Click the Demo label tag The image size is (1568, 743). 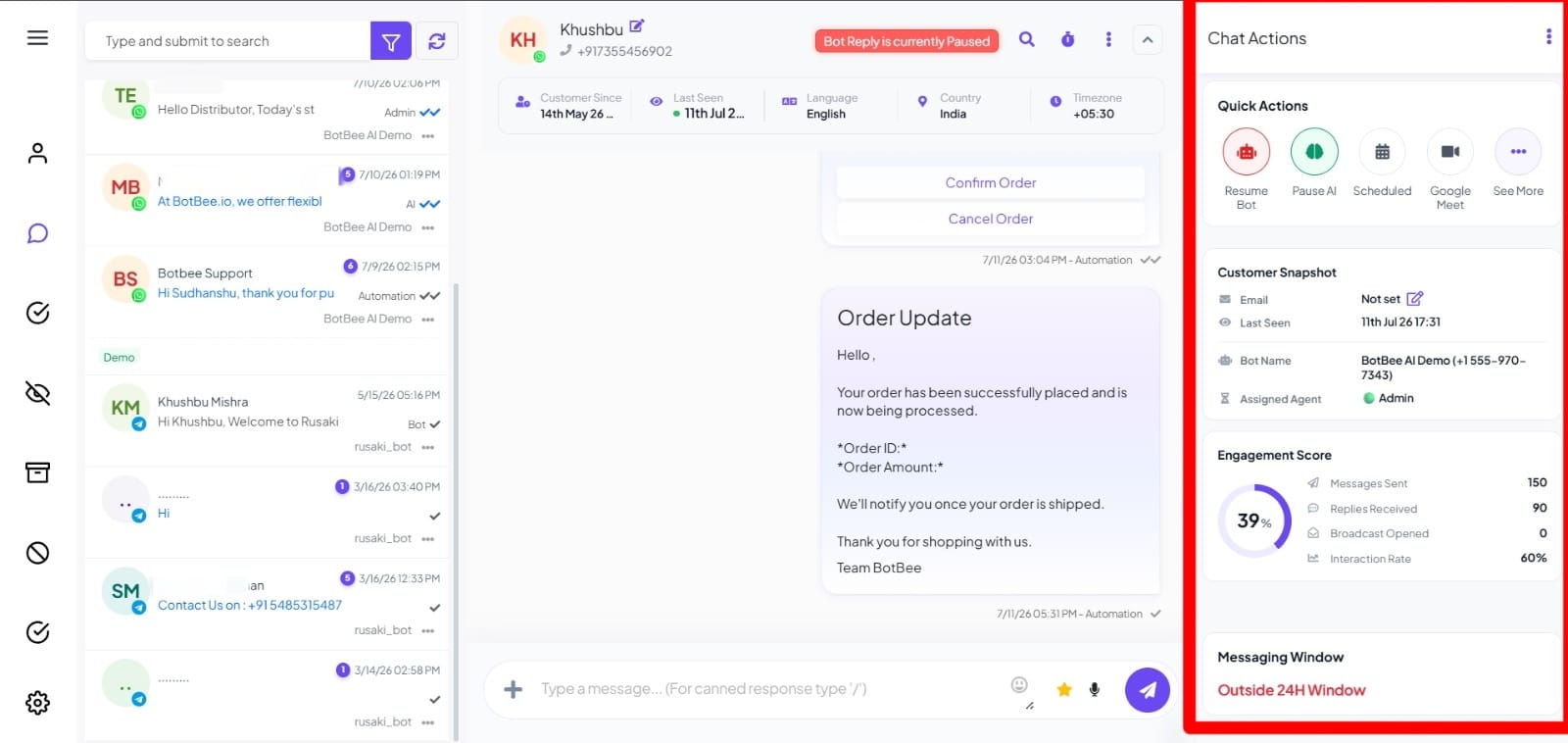[120, 358]
